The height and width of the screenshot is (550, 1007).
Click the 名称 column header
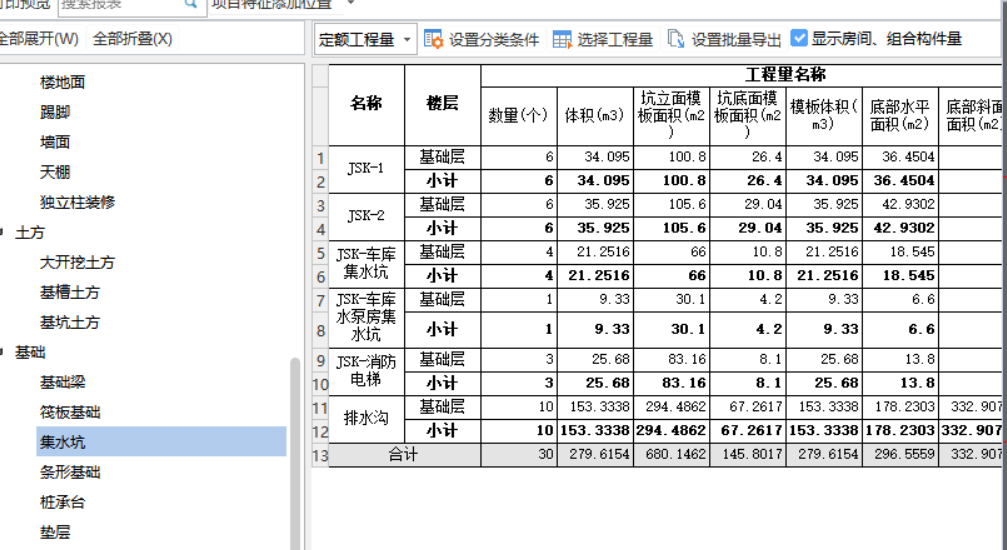(366, 104)
